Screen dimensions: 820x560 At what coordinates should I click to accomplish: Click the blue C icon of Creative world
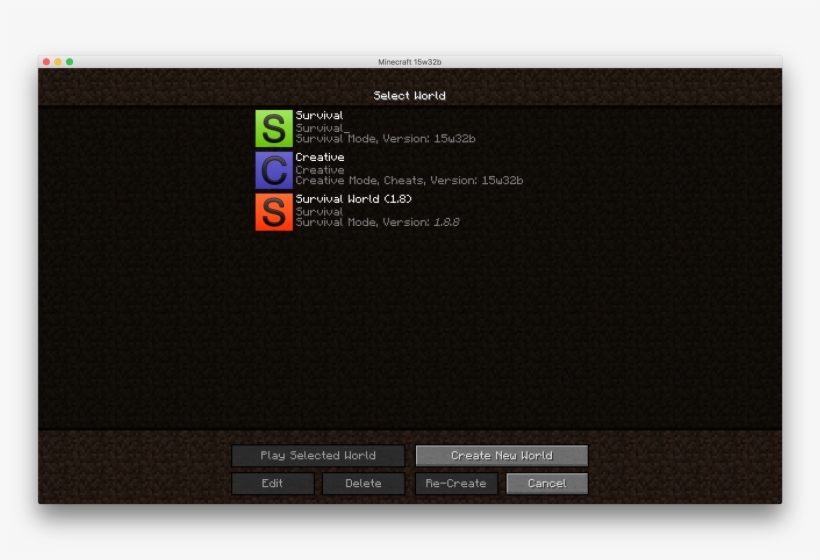click(274, 170)
